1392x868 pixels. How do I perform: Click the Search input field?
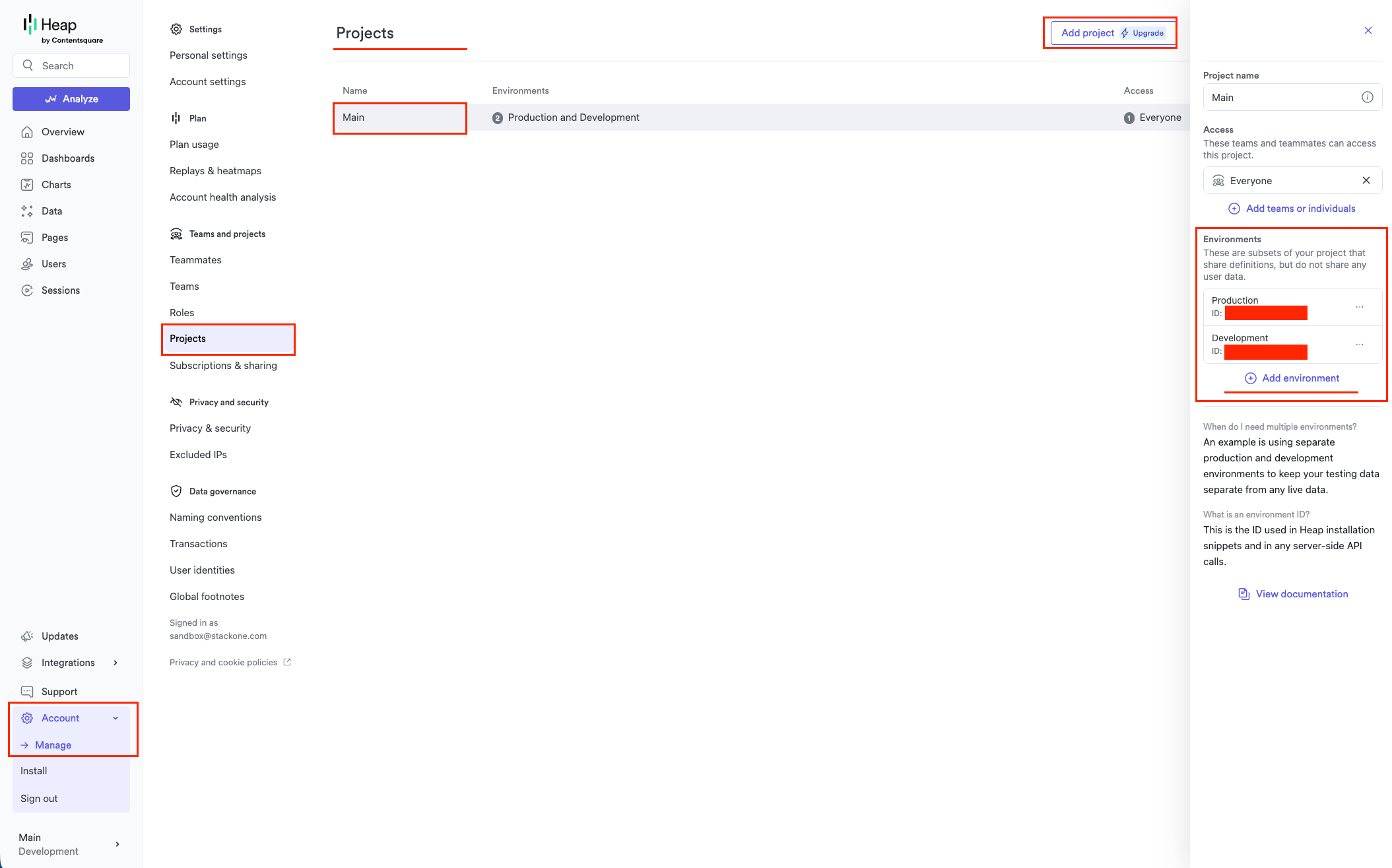[71, 65]
